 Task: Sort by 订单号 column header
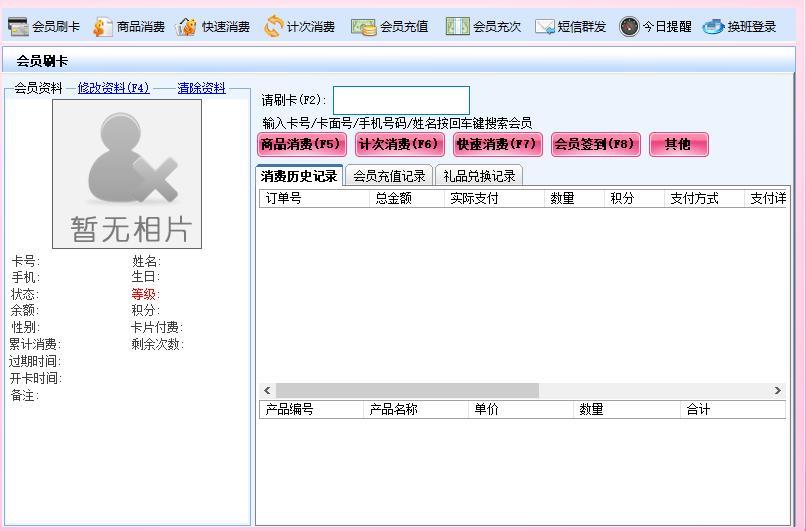click(x=314, y=198)
